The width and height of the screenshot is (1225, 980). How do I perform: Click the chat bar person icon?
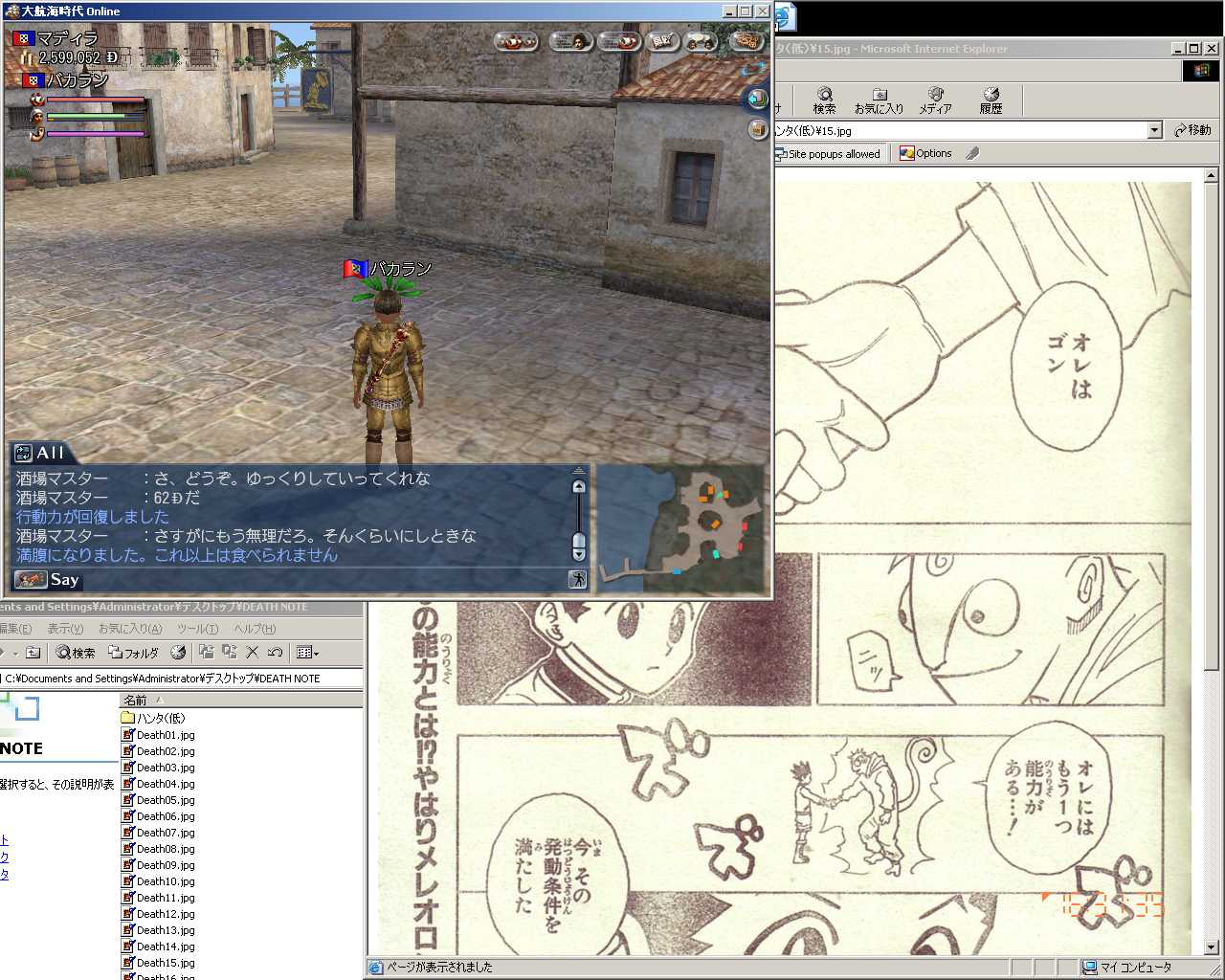tap(577, 579)
